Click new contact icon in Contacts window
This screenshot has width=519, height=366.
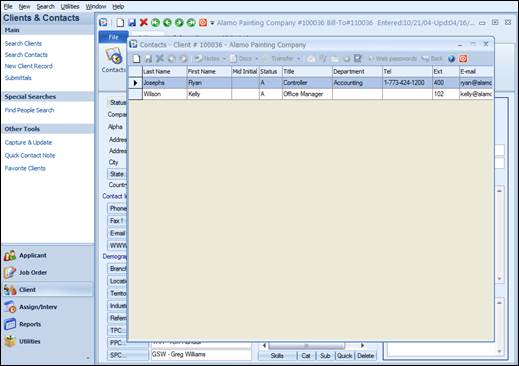click(x=136, y=59)
